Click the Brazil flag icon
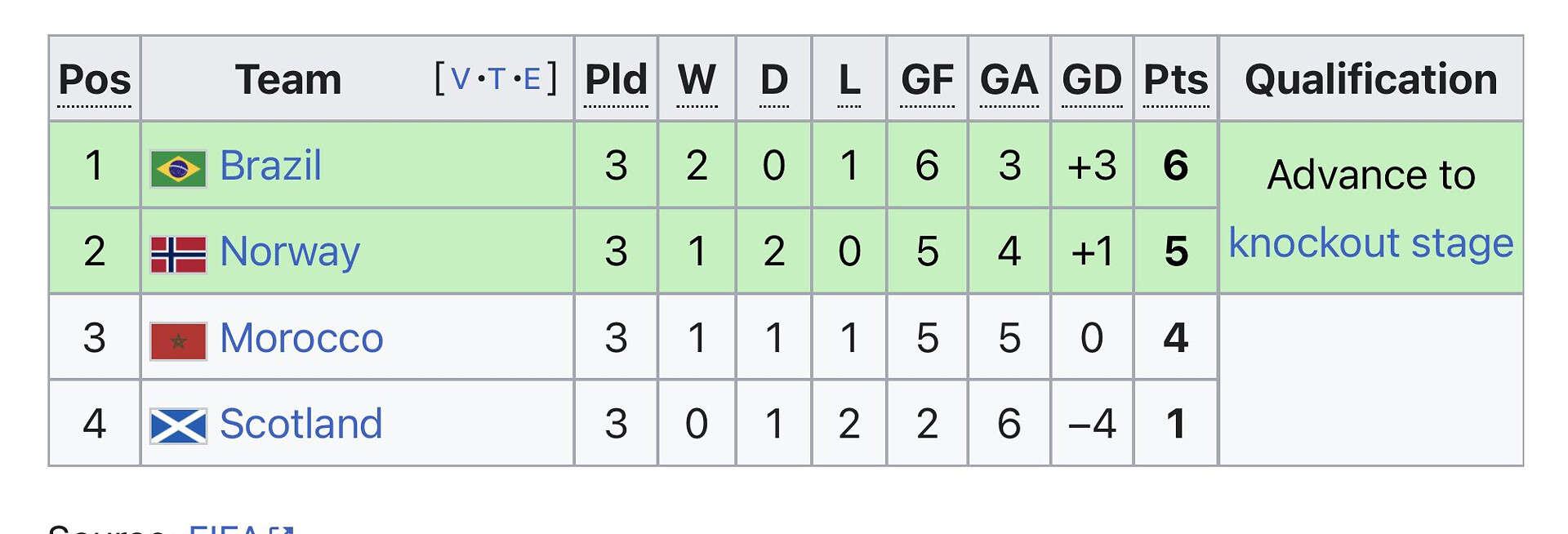This screenshot has width=1568, height=534. [x=178, y=169]
